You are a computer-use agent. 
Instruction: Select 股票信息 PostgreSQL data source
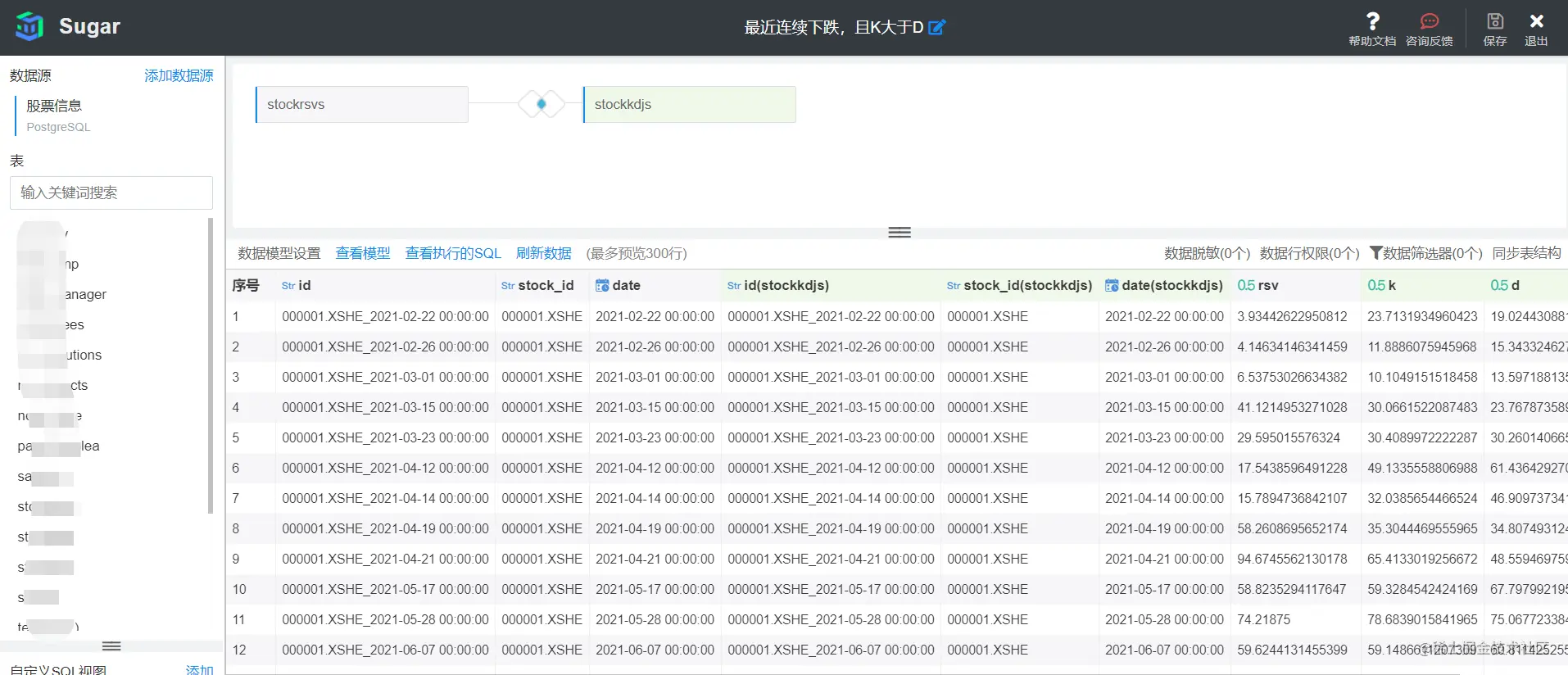click(x=58, y=116)
